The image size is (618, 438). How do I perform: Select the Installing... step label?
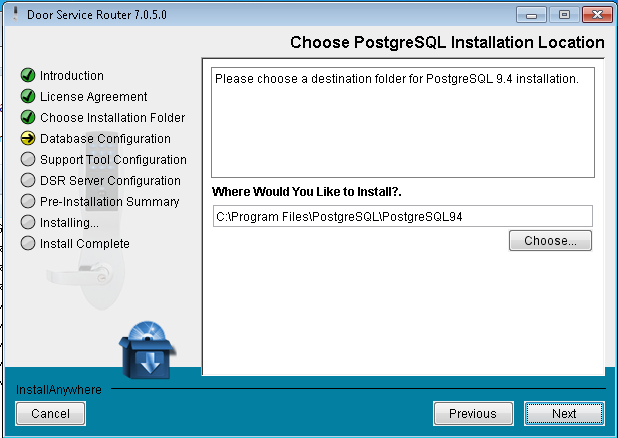pos(69,223)
